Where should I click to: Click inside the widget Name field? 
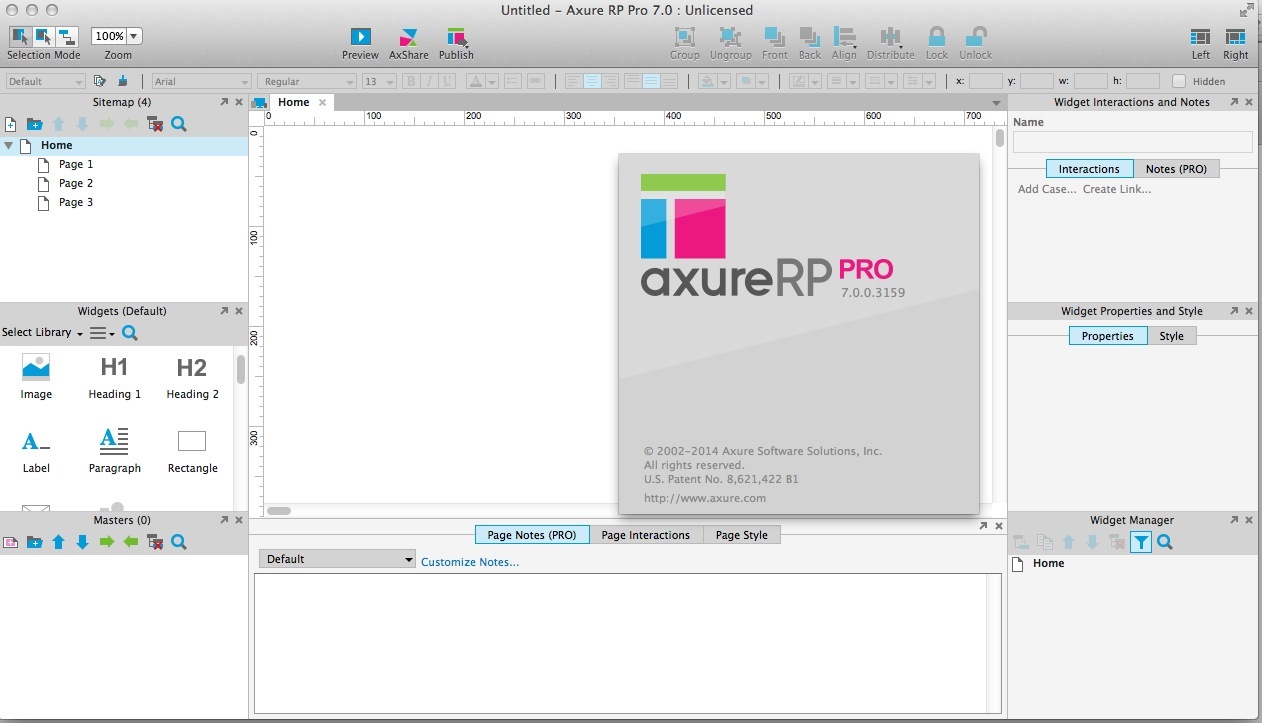coord(1132,142)
